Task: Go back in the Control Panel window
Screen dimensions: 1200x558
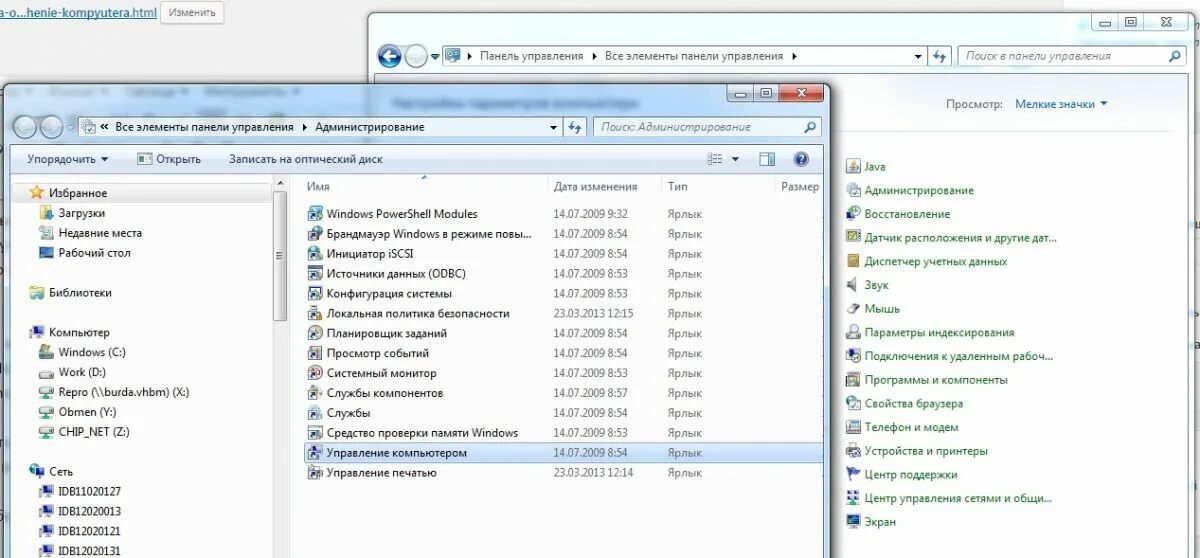Action: 389,56
